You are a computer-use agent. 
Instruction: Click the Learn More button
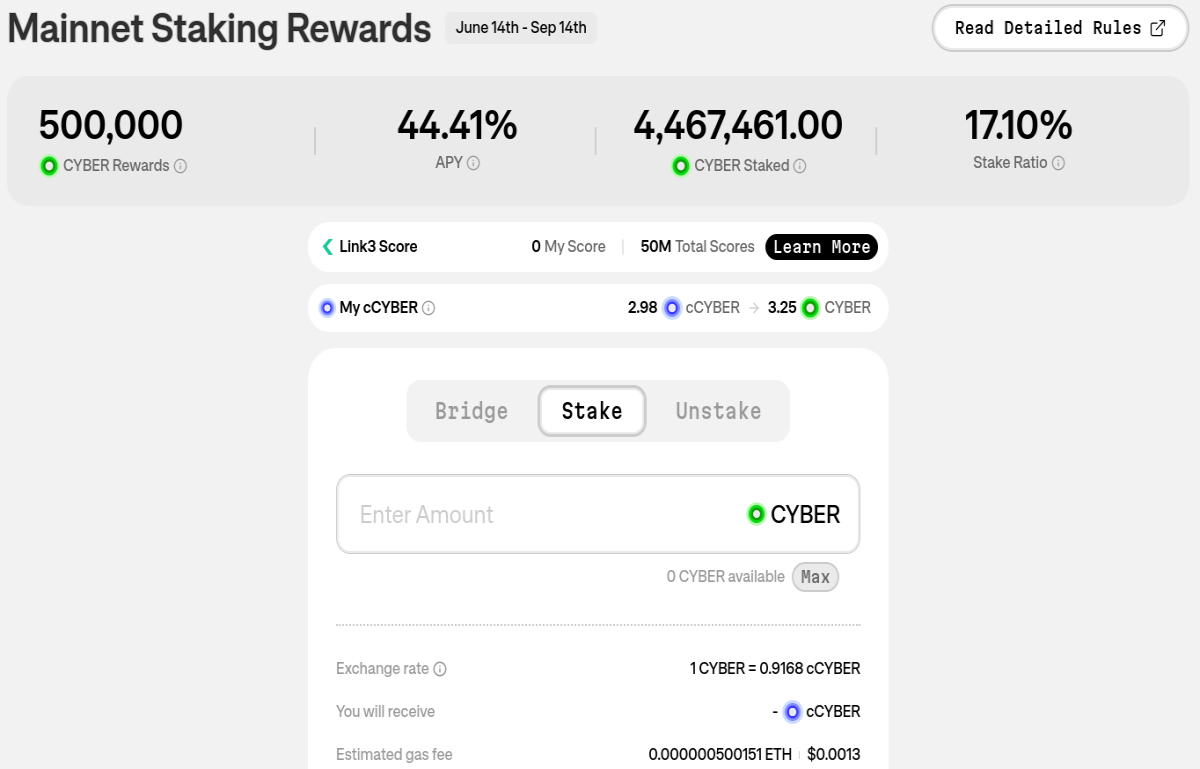(822, 247)
